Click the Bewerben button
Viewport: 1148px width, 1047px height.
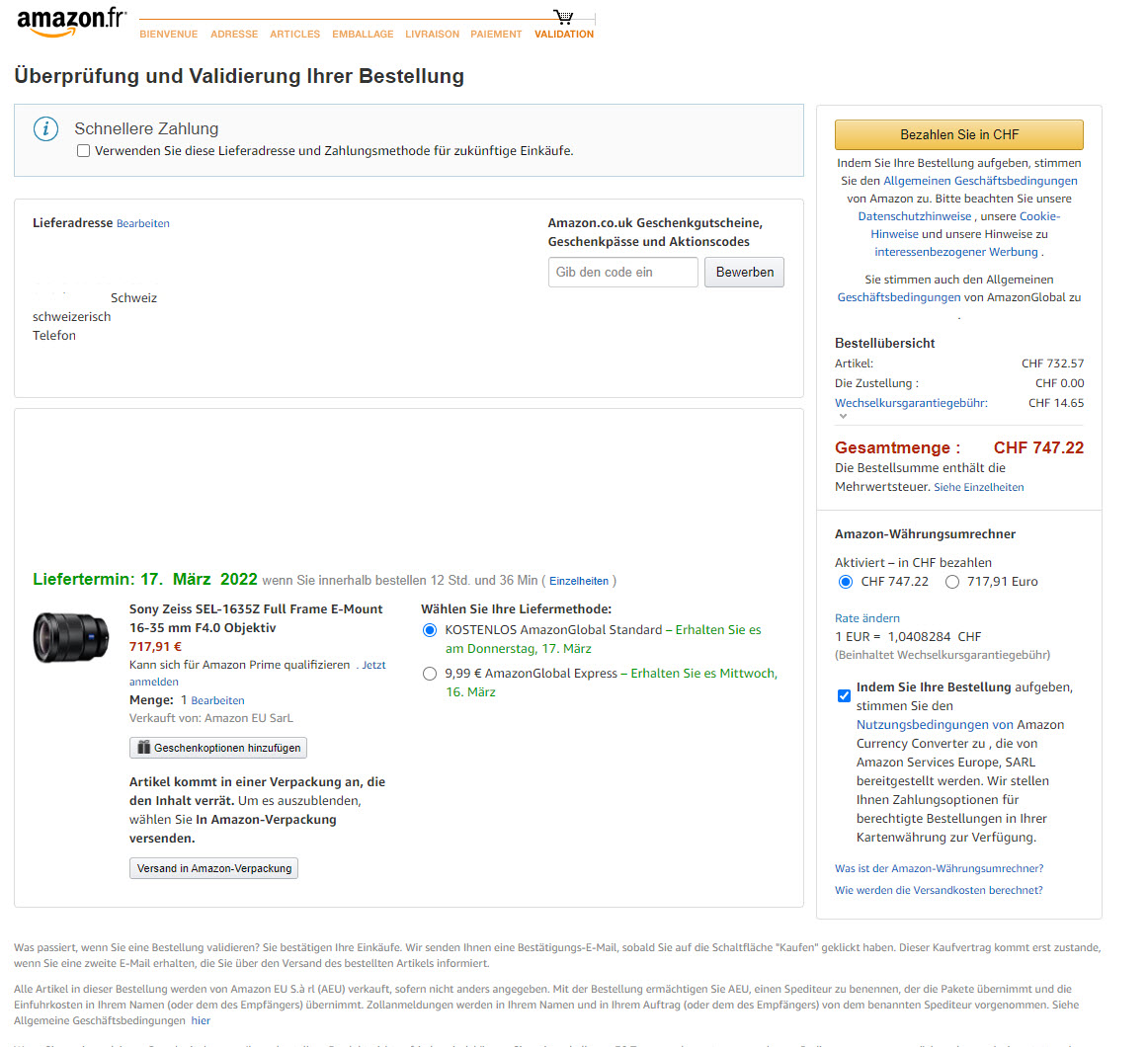(x=744, y=273)
